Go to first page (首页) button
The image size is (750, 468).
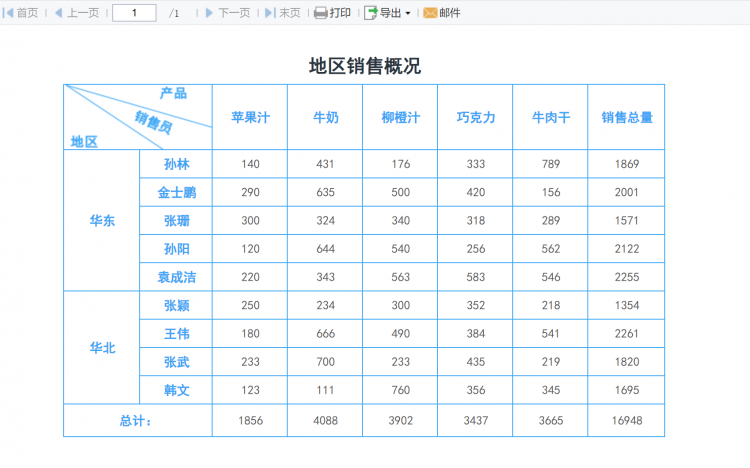point(20,13)
